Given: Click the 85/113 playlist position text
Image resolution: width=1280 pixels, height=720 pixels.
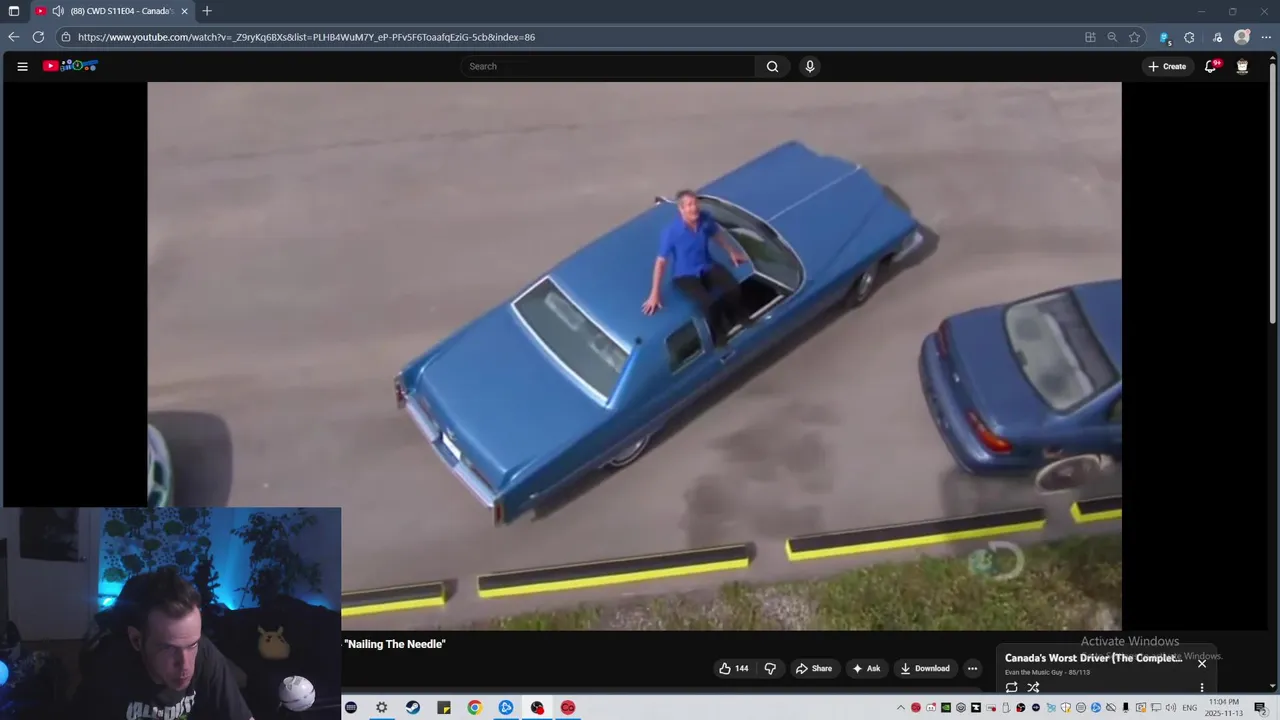Looking at the screenshot, I should point(1077,672).
